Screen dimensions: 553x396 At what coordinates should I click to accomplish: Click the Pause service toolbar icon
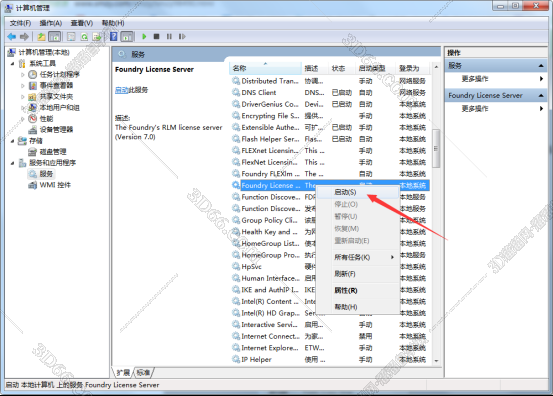click(169, 36)
